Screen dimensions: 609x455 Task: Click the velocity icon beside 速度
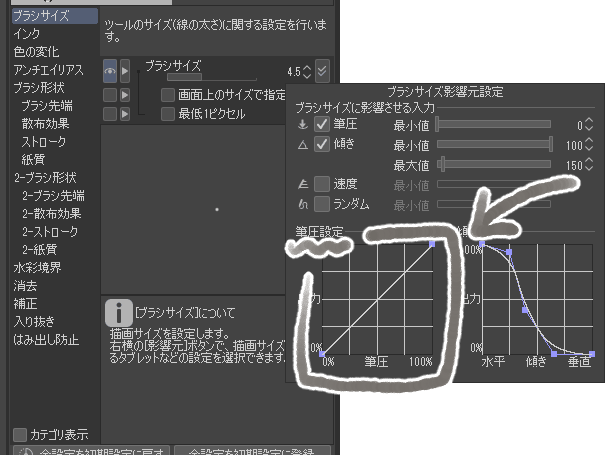301,184
